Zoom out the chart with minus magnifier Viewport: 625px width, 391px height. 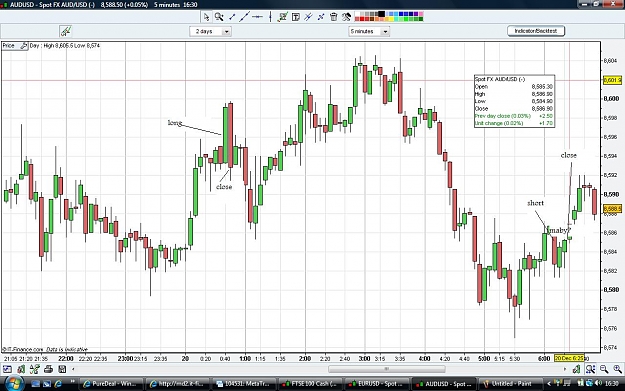tap(604, 369)
